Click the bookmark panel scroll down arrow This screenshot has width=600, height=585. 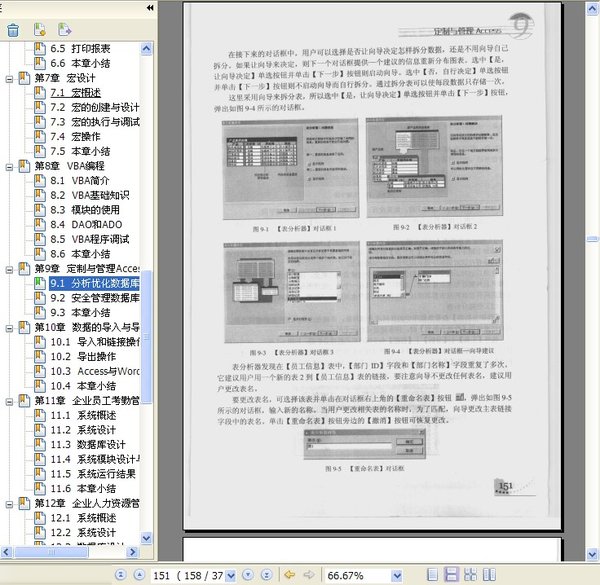(x=147, y=538)
